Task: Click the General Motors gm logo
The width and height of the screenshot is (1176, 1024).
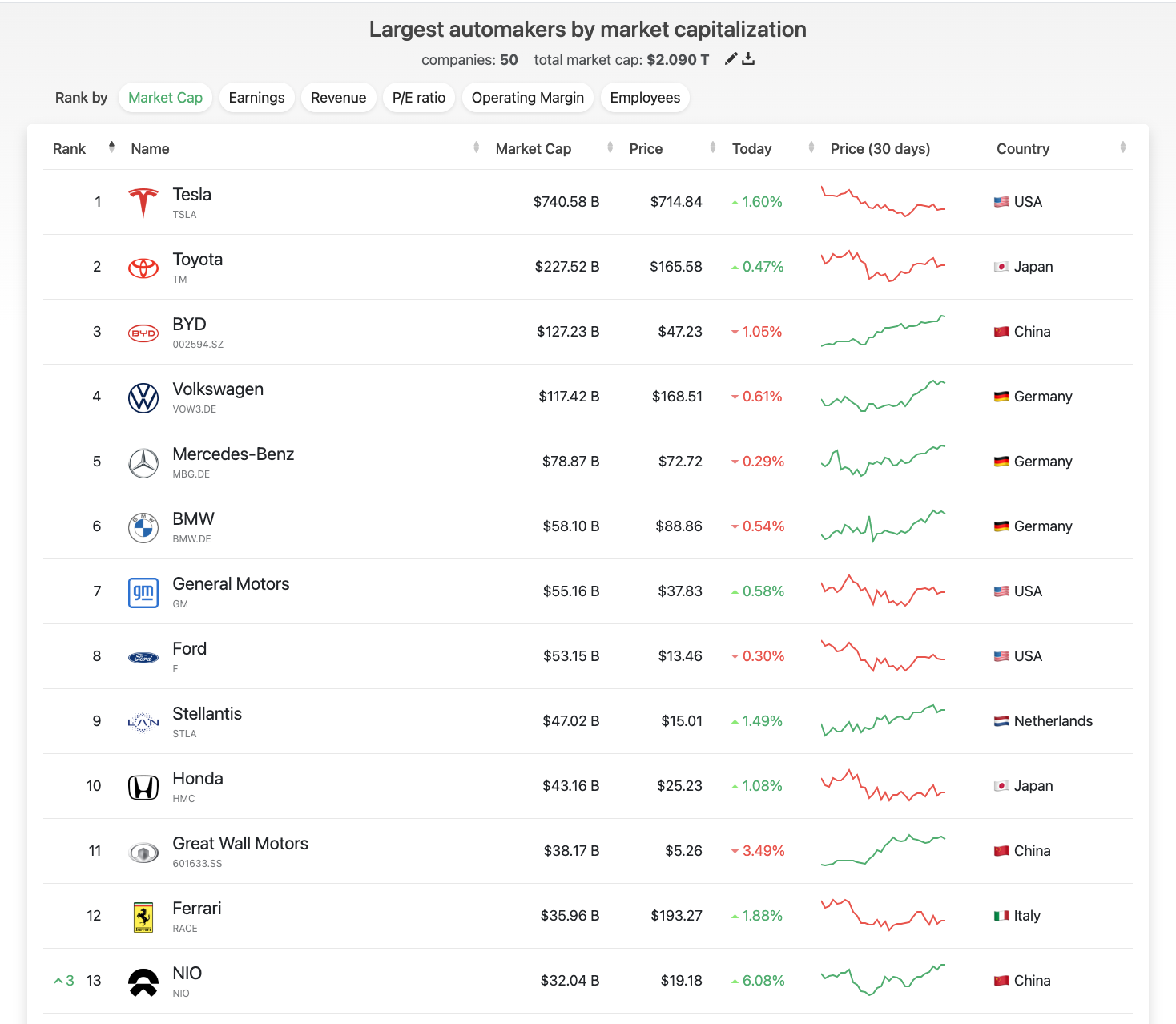Action: (143, 592)
